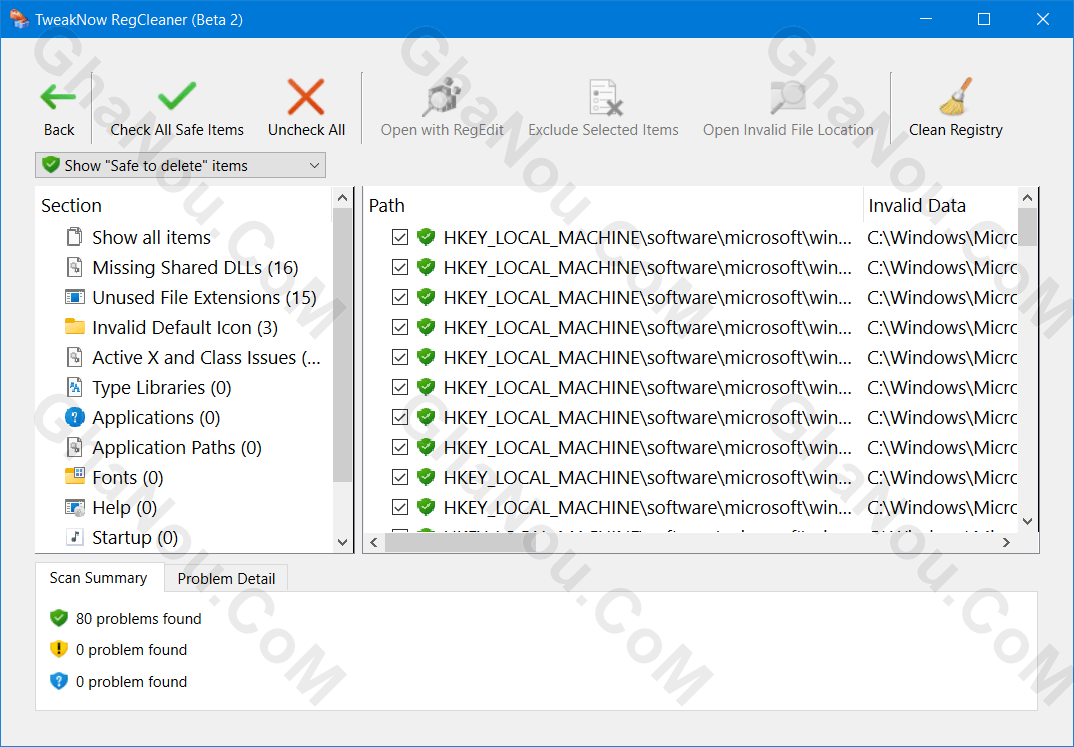Select Application Paths (0) section

177,448
